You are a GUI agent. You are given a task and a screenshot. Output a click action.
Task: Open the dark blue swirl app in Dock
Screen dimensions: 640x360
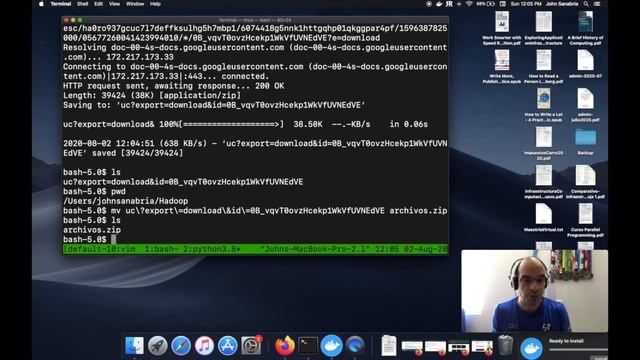(x=355, y=346)
